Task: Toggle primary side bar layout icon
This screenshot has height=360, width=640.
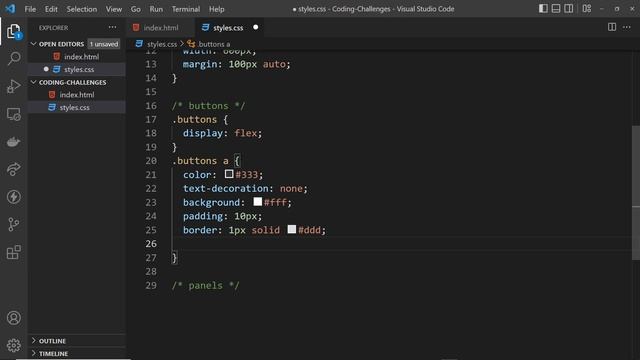Action: pos(543,9)
